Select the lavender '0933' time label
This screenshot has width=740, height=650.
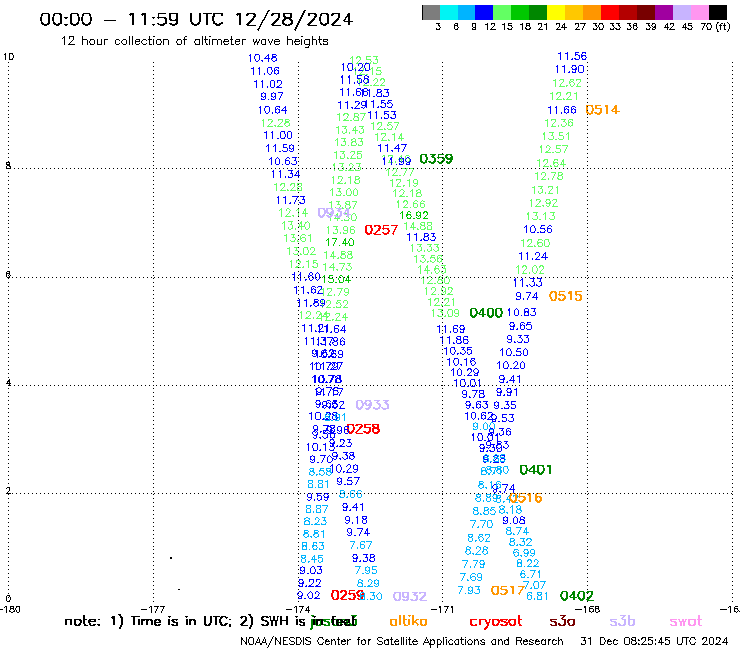(372, 405)
